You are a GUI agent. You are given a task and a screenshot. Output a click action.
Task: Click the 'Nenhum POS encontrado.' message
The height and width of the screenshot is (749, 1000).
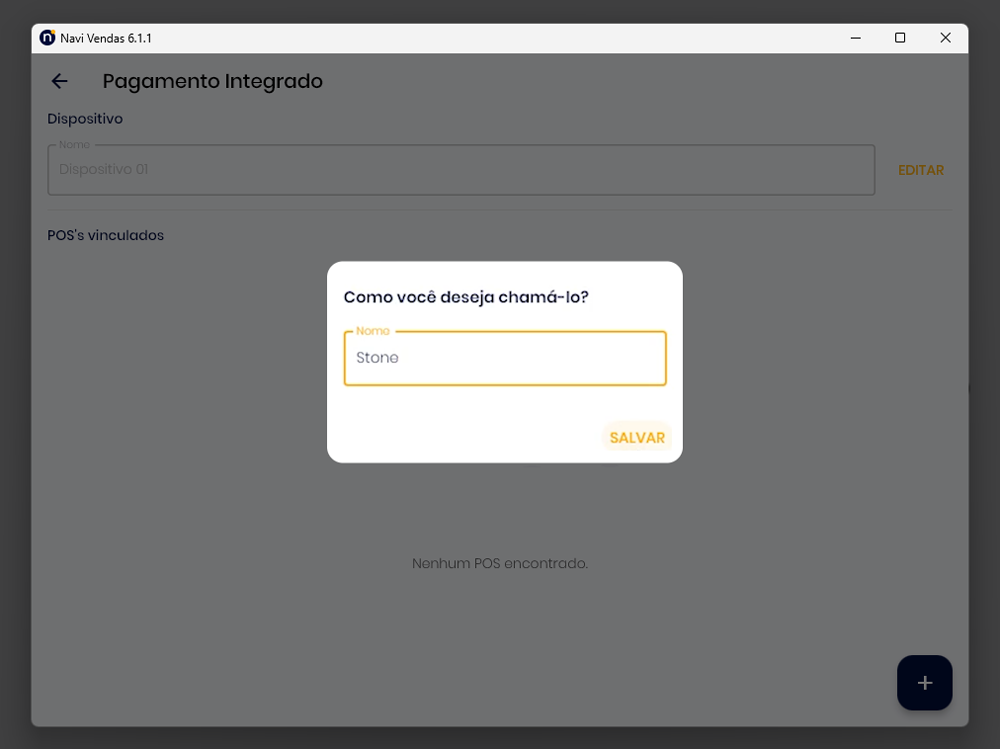499,563
